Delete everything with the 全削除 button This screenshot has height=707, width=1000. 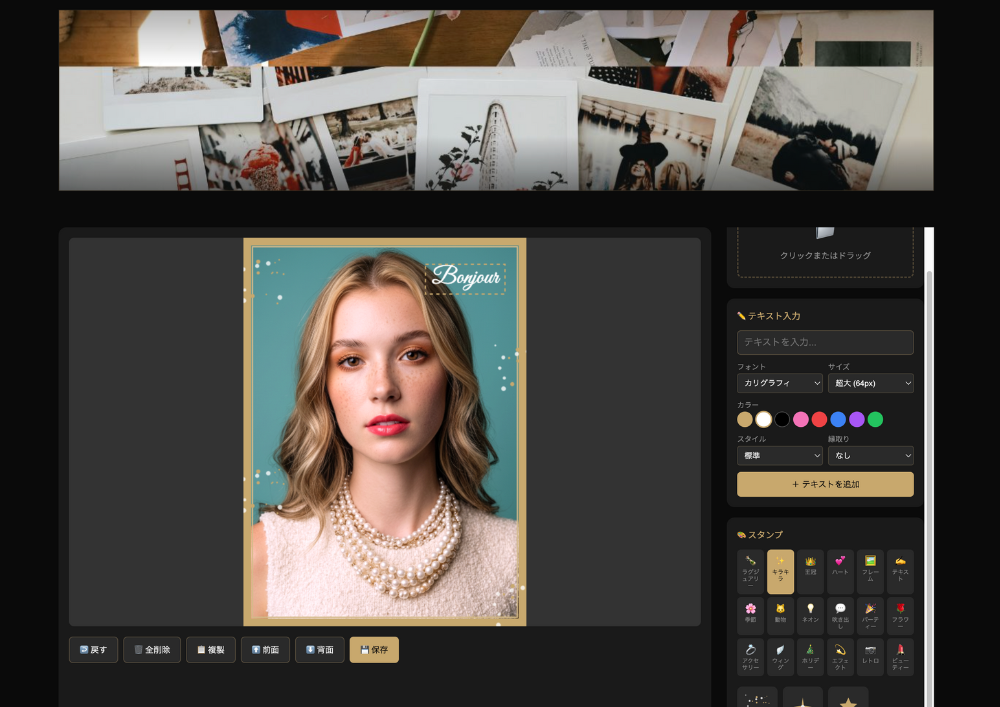(x=152, y=650)
